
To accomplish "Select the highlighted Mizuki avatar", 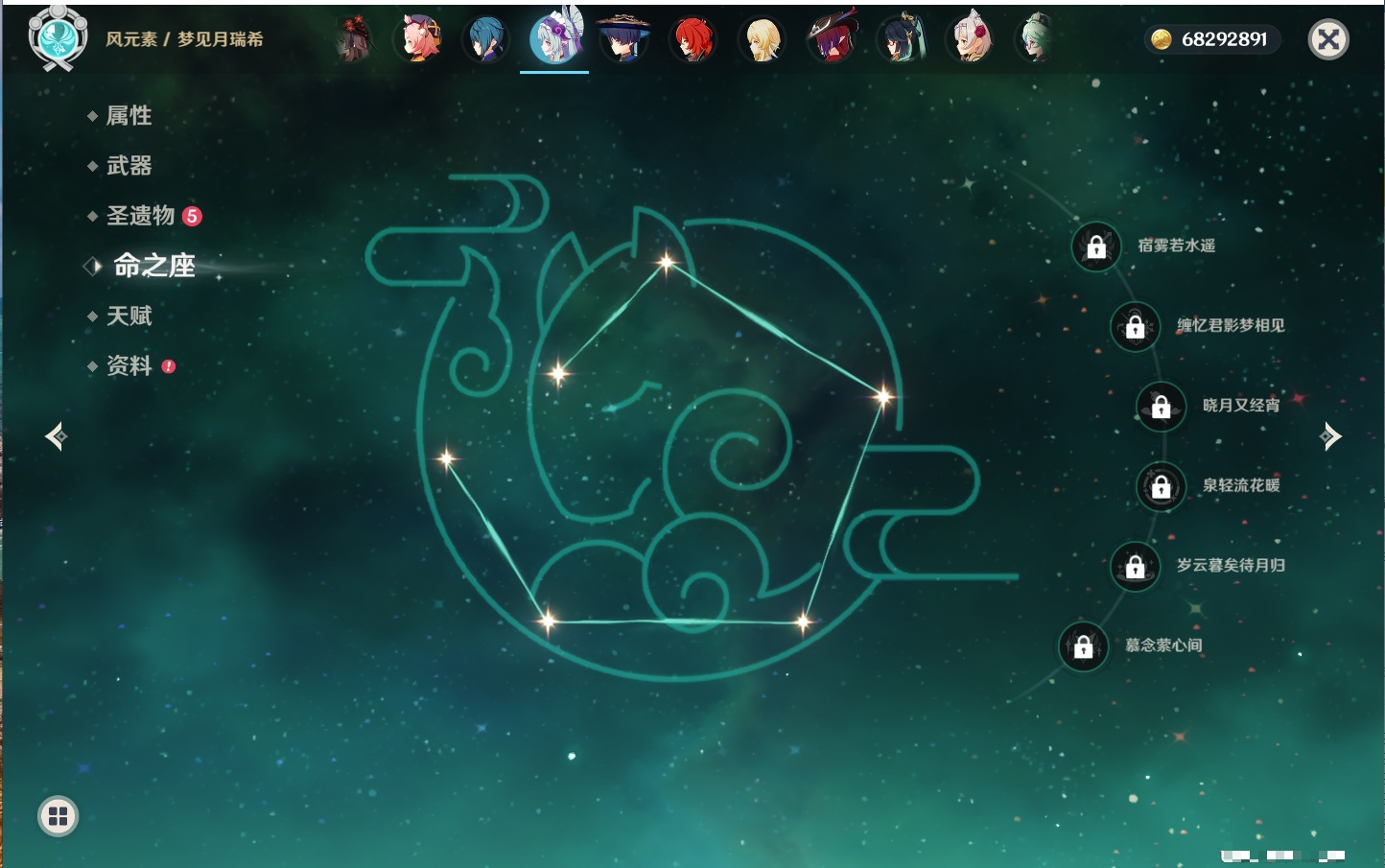I will 555,37.
